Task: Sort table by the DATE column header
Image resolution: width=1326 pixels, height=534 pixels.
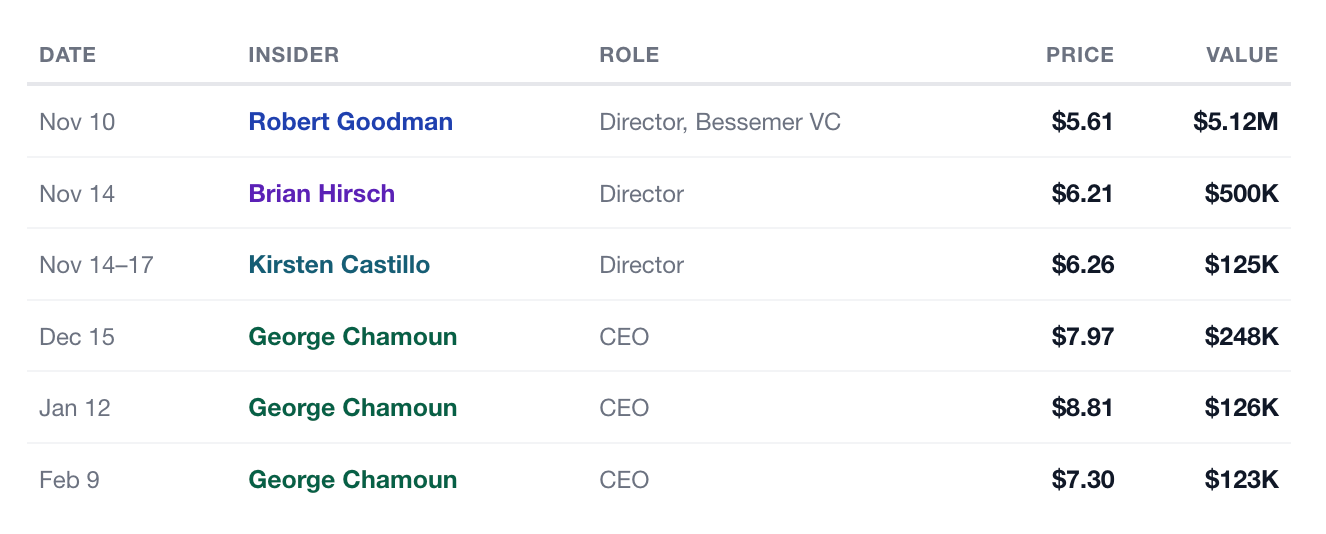Action: (x=68, y=55)
